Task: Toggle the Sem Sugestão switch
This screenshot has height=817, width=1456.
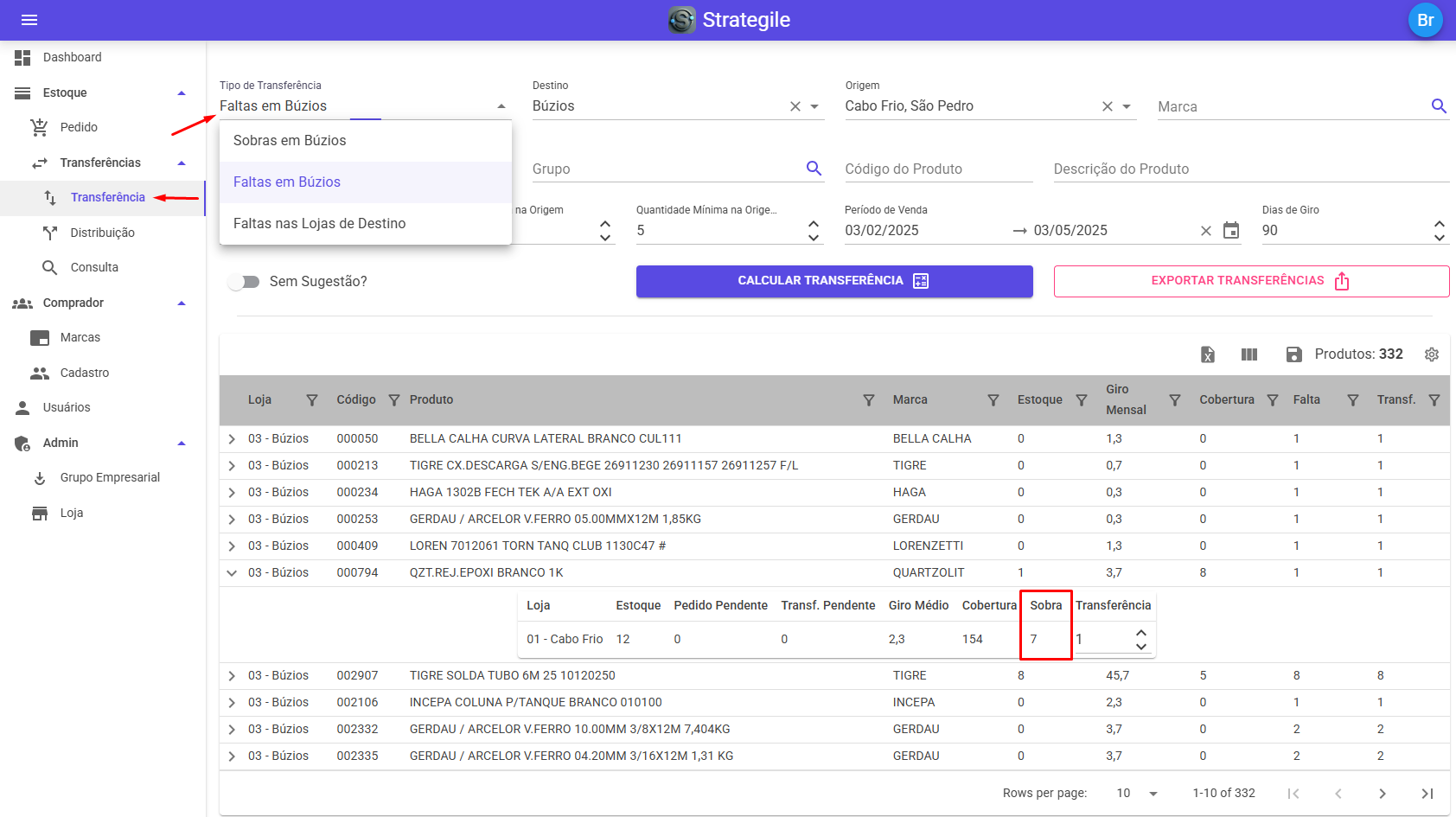Action: [x=244, y=282]
